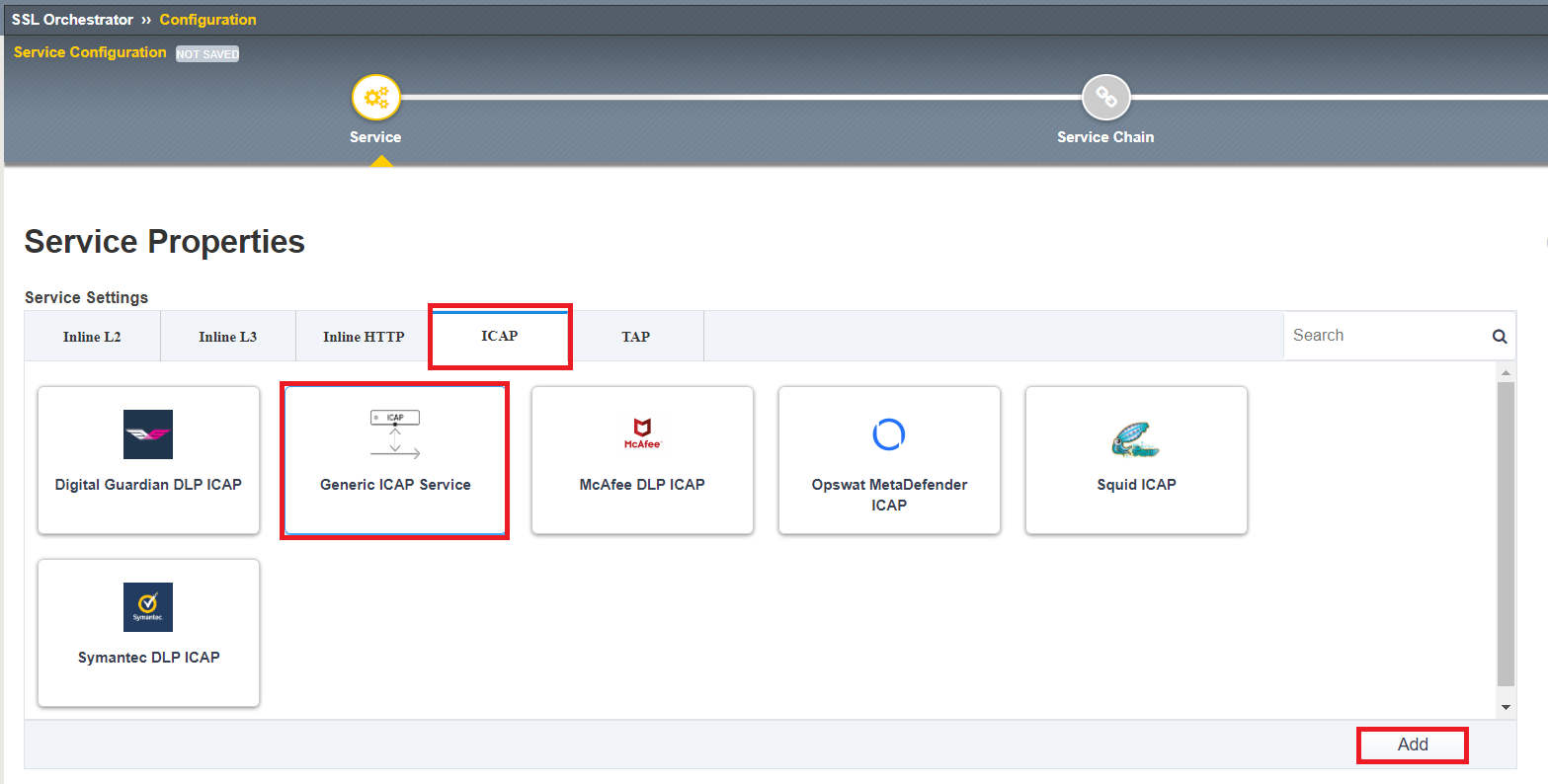Click the SSL Orchestrator breadcrumb
This screenshot has width=1548, height=784.
tap(72, 20)
